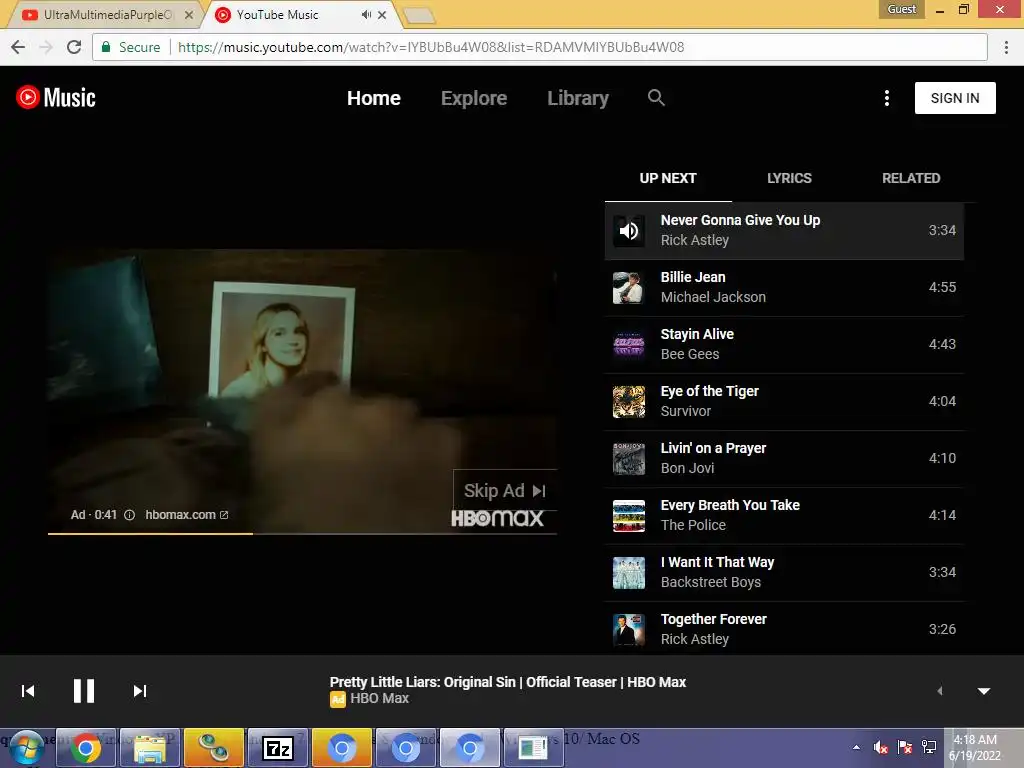Click Together Forever album art
The width and height of the screenshot is (1024, 768).
coord(629,629)
